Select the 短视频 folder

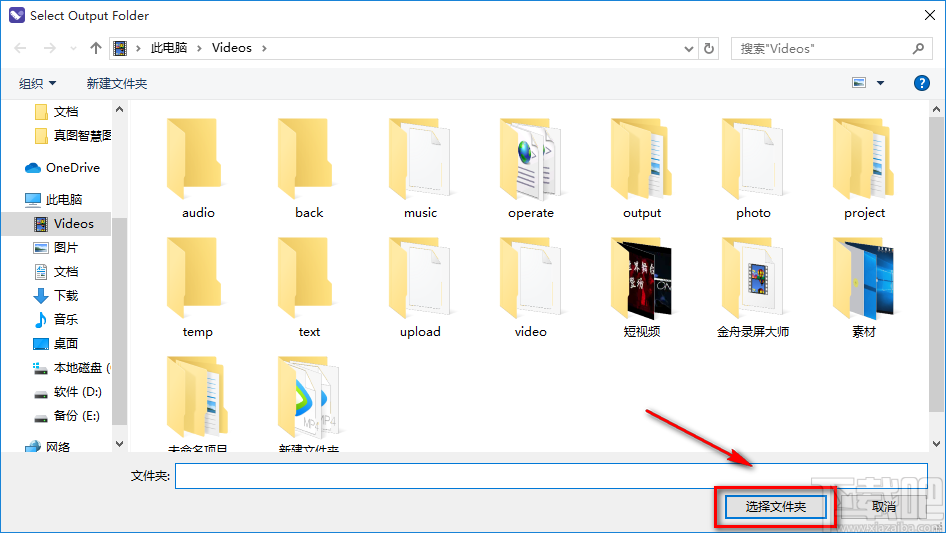tap(642, 288)
